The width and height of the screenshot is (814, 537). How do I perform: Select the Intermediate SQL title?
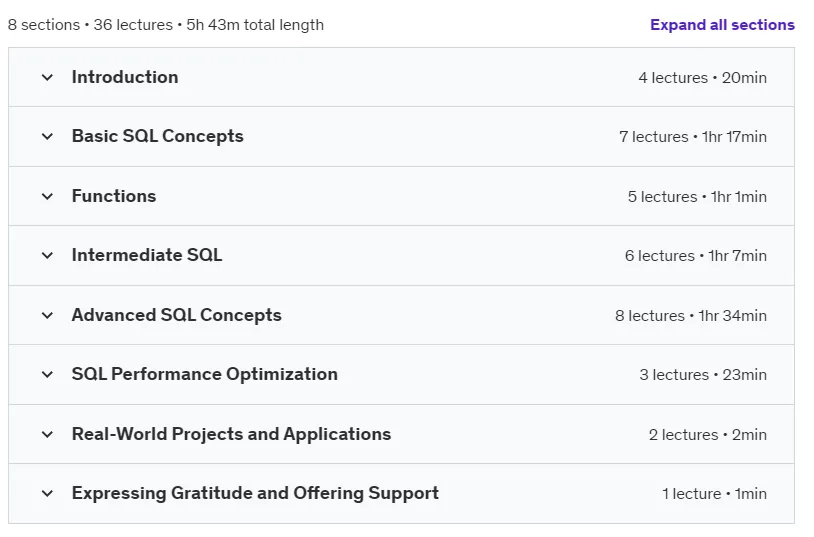coord(147,255)
